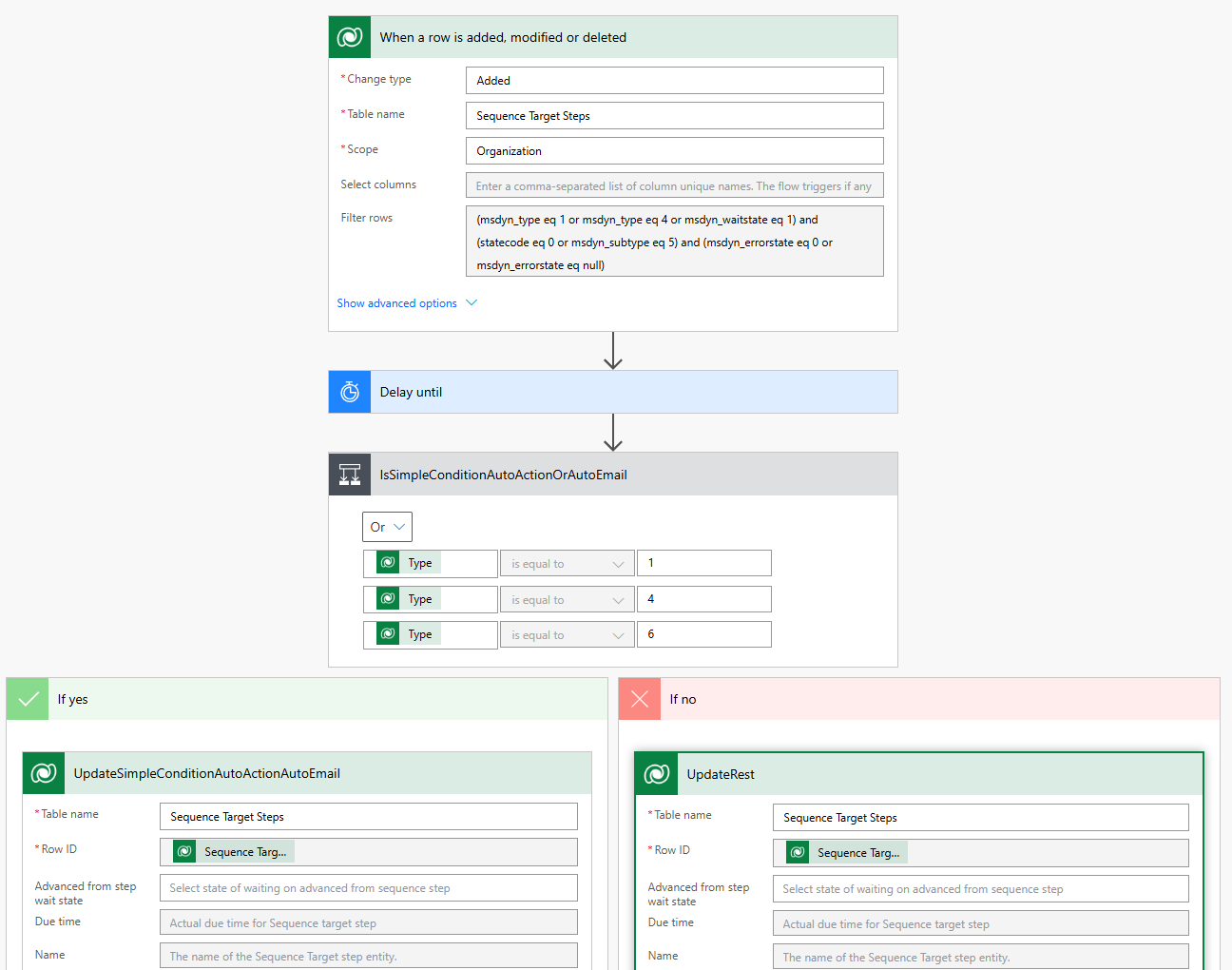Click Dataverse icon on UpdateSimpleConditionAutoActionAutoEmail card
Image resolution: width=1232 pixels, height=970 pixels.
click(x=44, y=773)
